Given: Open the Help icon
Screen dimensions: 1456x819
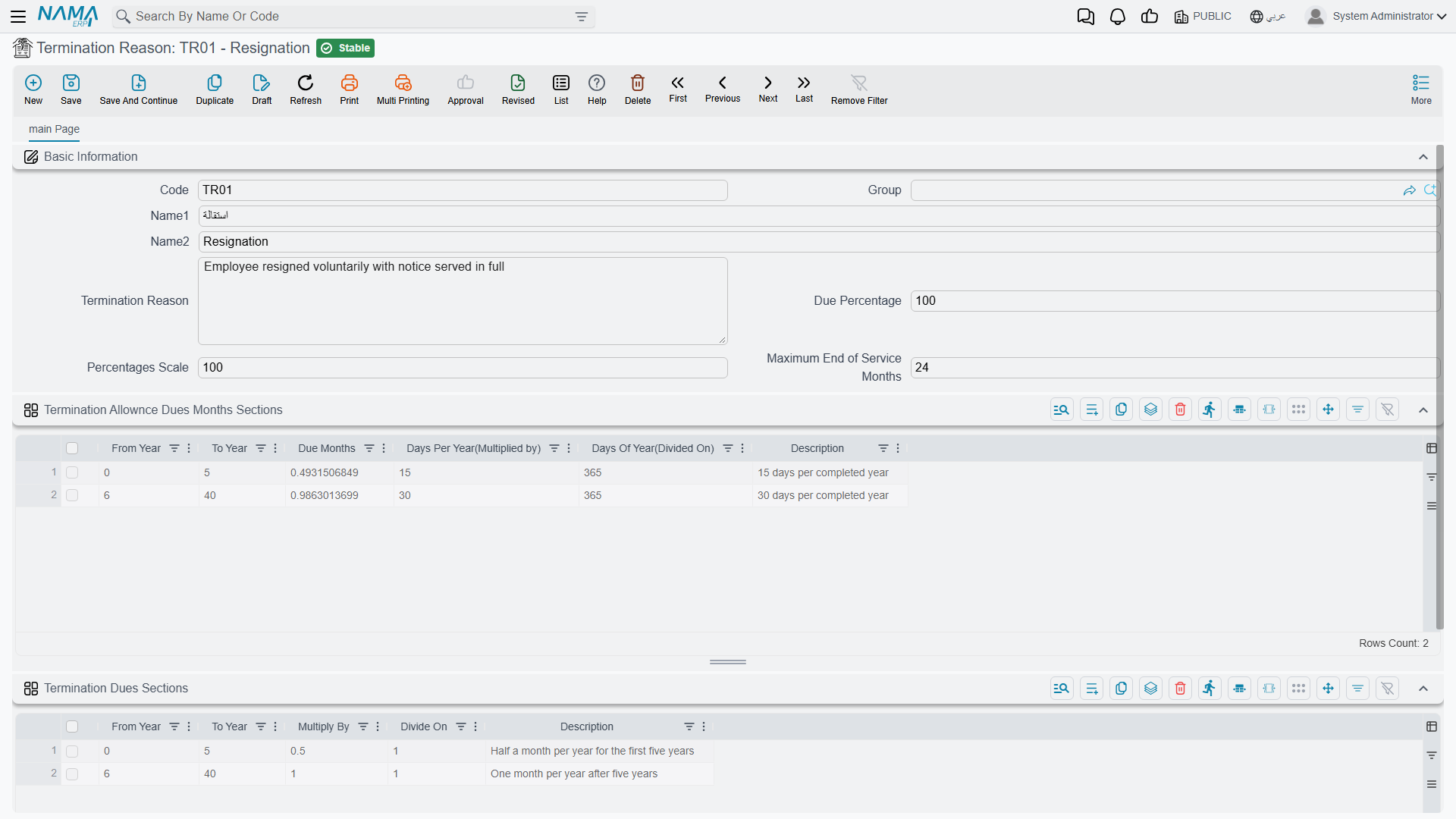Looking at the screenshot, I should (x=597, y=89).
